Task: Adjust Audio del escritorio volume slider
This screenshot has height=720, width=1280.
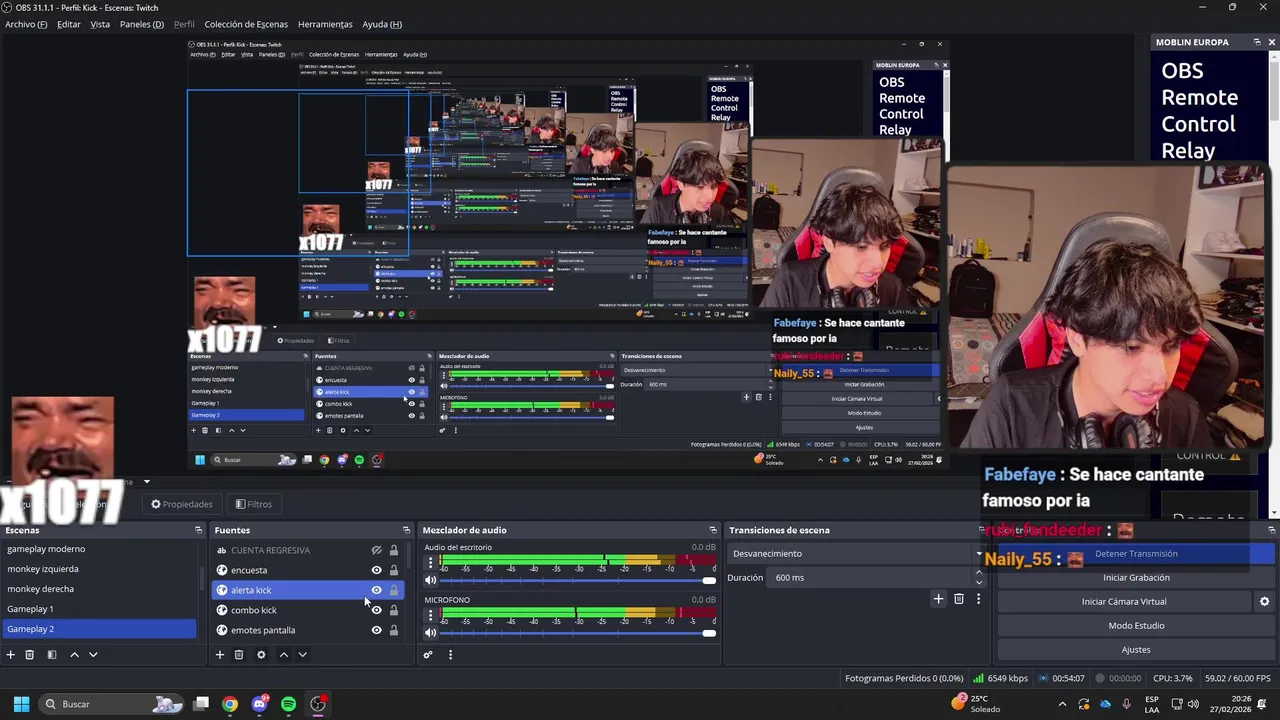Action: coord(578,581)
